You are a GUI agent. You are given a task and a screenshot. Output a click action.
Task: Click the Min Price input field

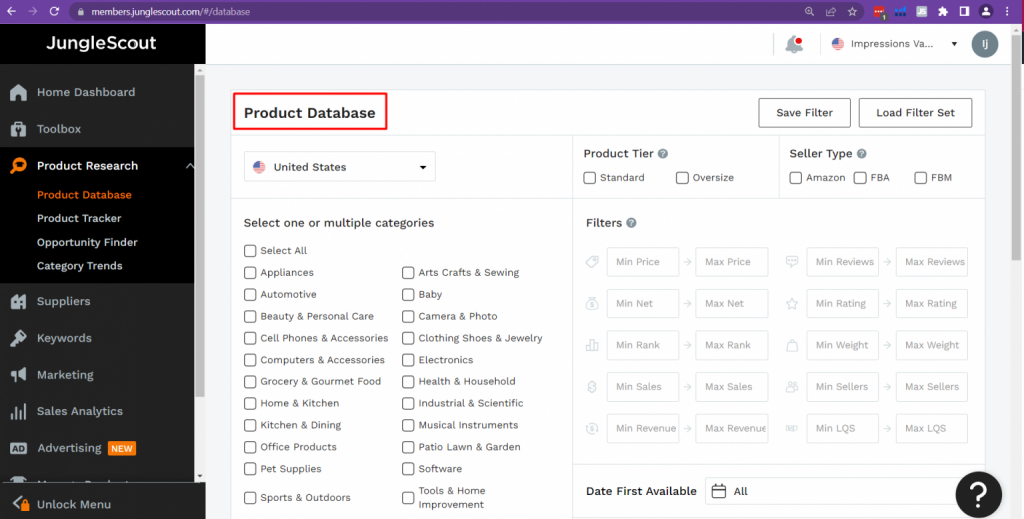pos(642,262)
